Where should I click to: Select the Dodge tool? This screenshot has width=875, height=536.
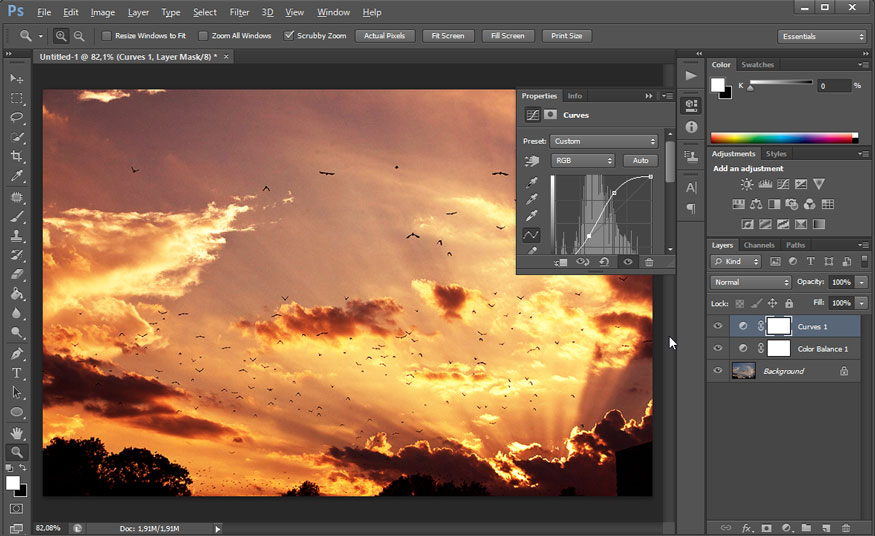coord(17,333)
